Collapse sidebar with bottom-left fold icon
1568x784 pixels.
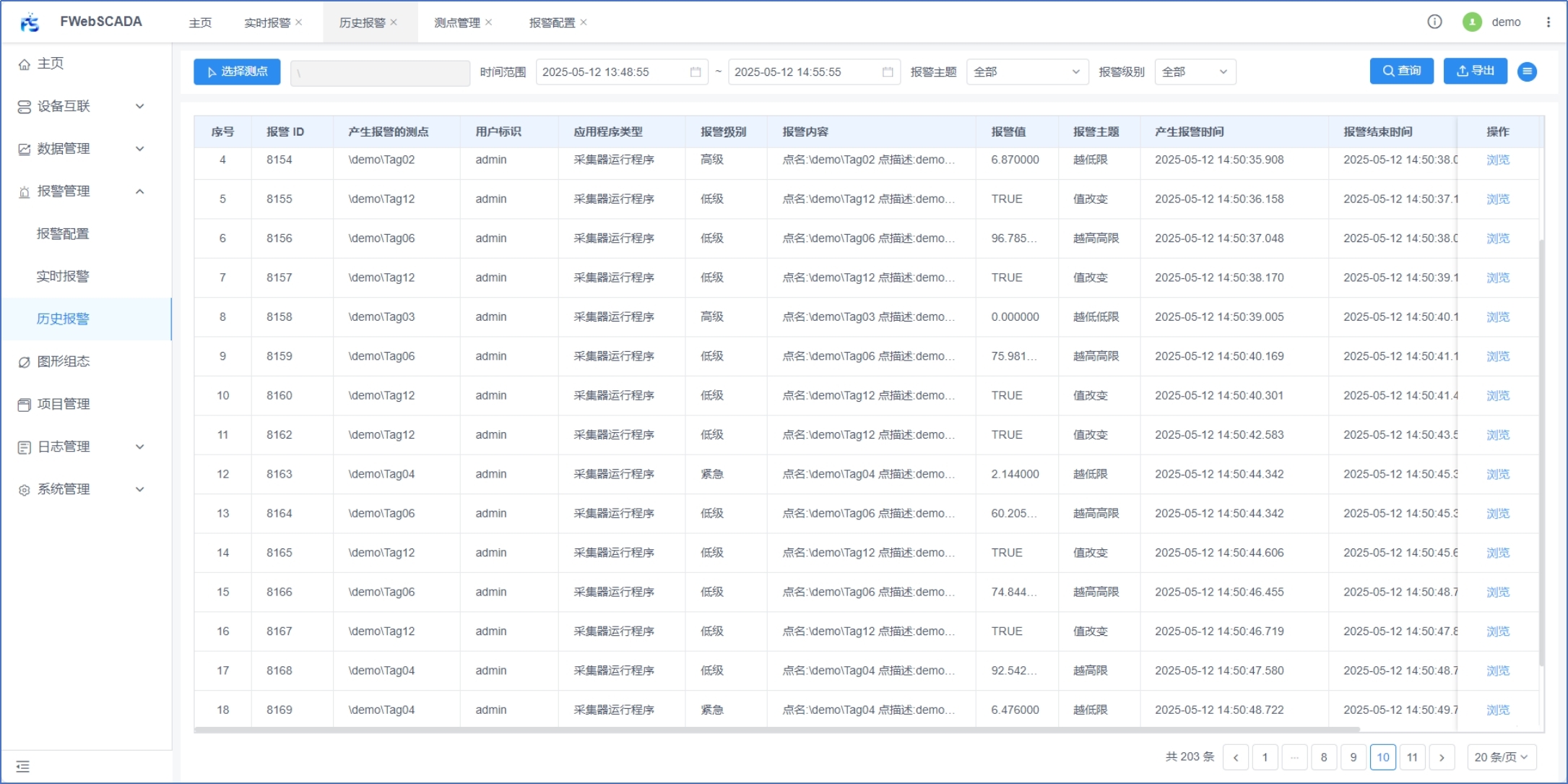click(x=23, y=767)
